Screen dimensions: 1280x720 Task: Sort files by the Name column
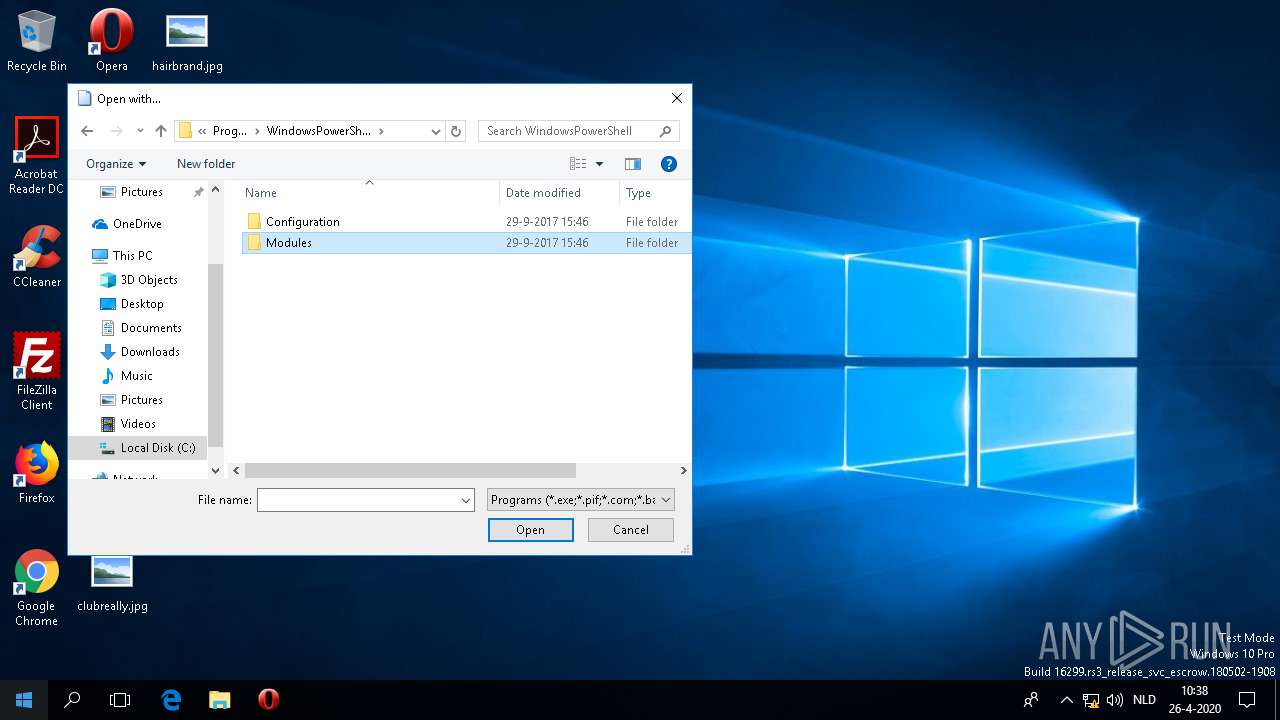pyautogui.click(x=369, y=193)
